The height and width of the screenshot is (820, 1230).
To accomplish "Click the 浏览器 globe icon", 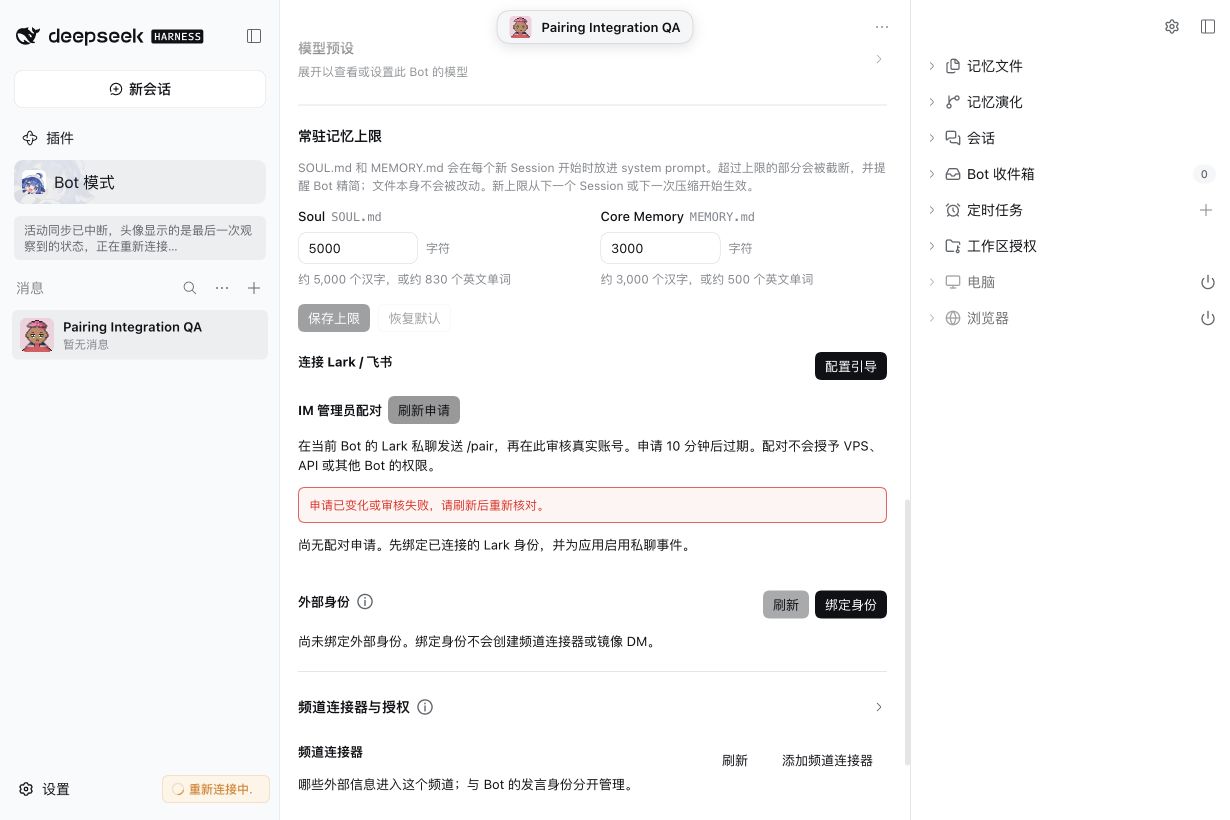I will (x=953, y=318).
